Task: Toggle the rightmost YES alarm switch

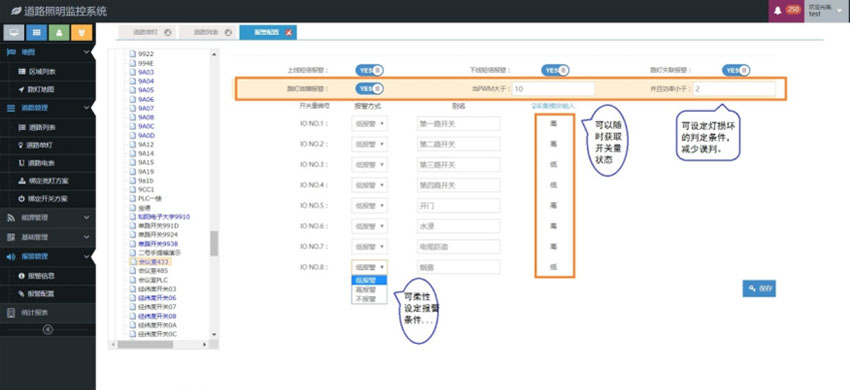Action: pyautogui.click(x=736, y=71)
